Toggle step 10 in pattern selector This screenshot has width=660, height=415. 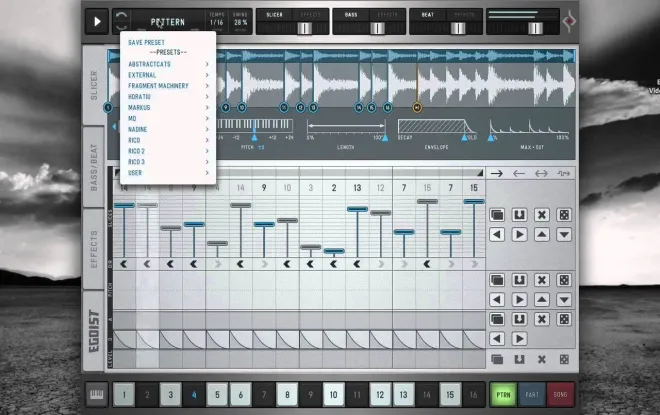click(x=333, y=394)
